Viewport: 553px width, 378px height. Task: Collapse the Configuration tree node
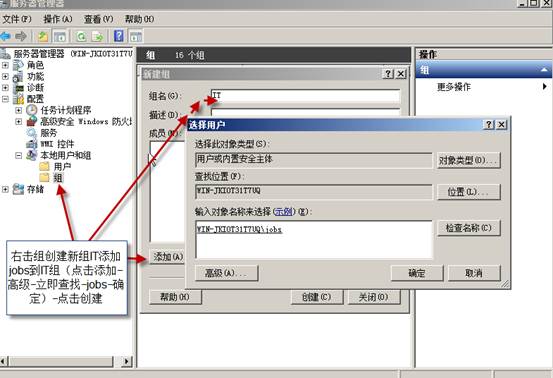pos(5,99)
